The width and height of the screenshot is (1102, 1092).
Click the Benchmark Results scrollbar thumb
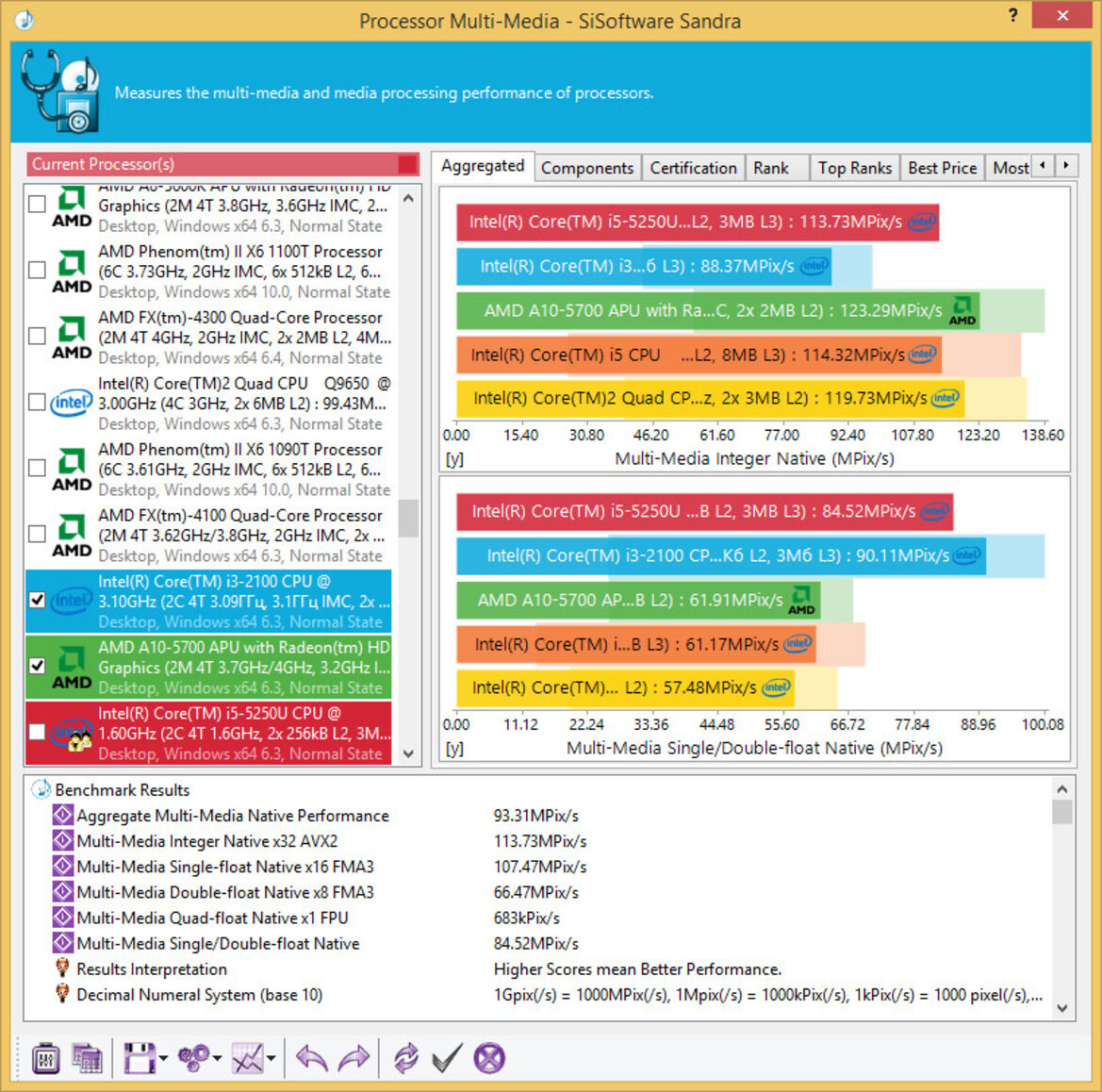pyautogui.click(x=1062, y=812)
